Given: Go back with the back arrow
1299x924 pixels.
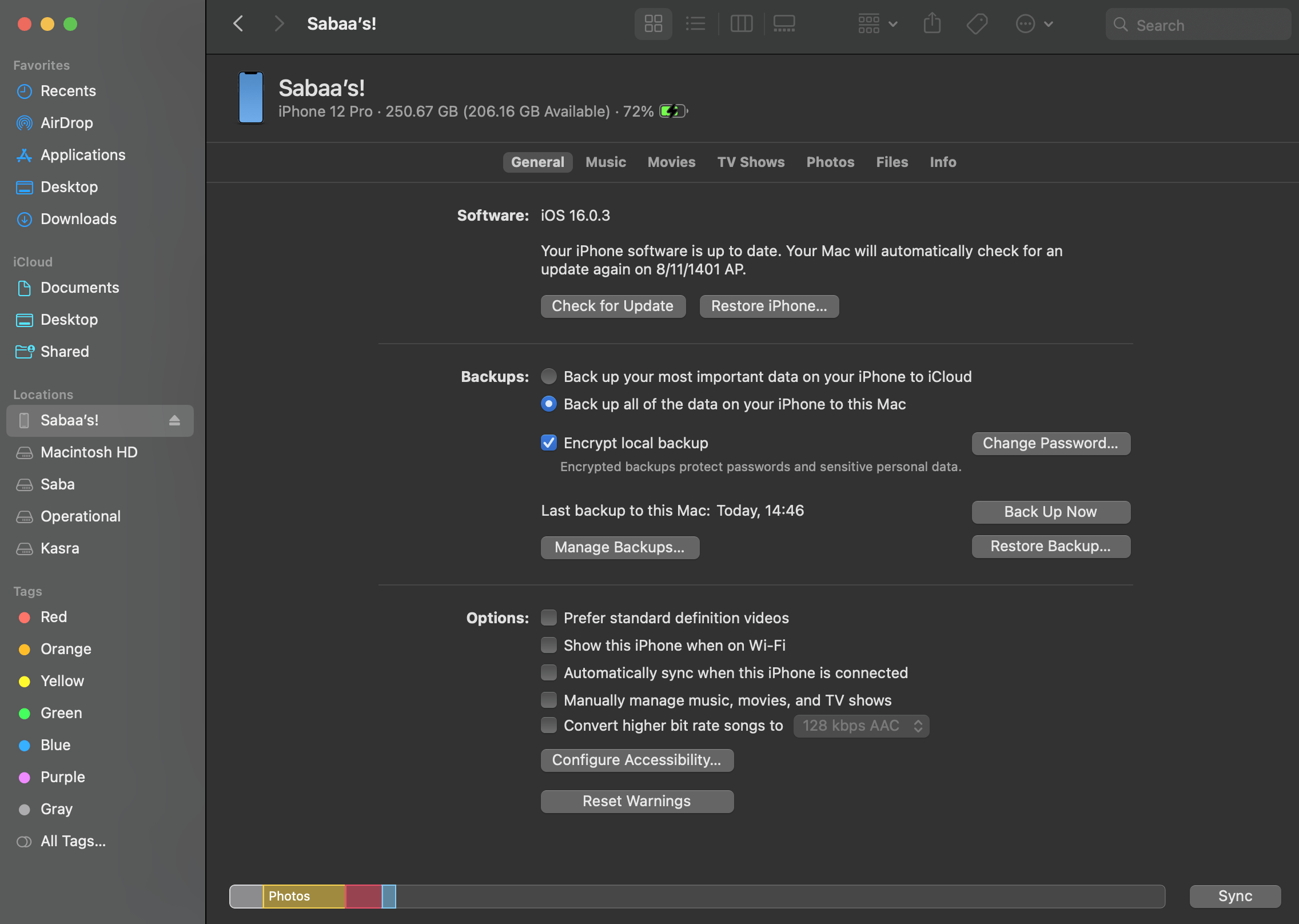Looking at the screenshot, I should click(x=238, y=24).
